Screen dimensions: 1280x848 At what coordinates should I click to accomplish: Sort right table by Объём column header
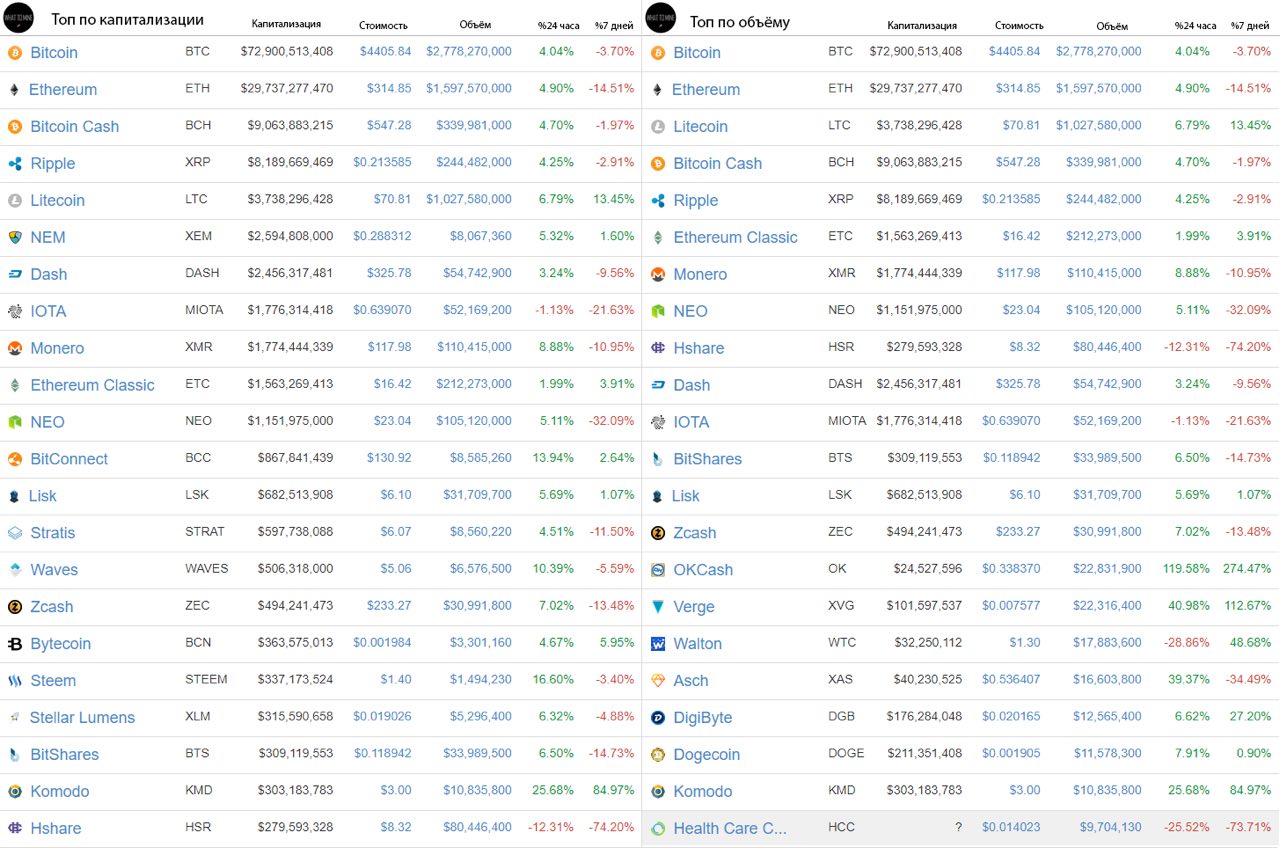(1112, 25)
